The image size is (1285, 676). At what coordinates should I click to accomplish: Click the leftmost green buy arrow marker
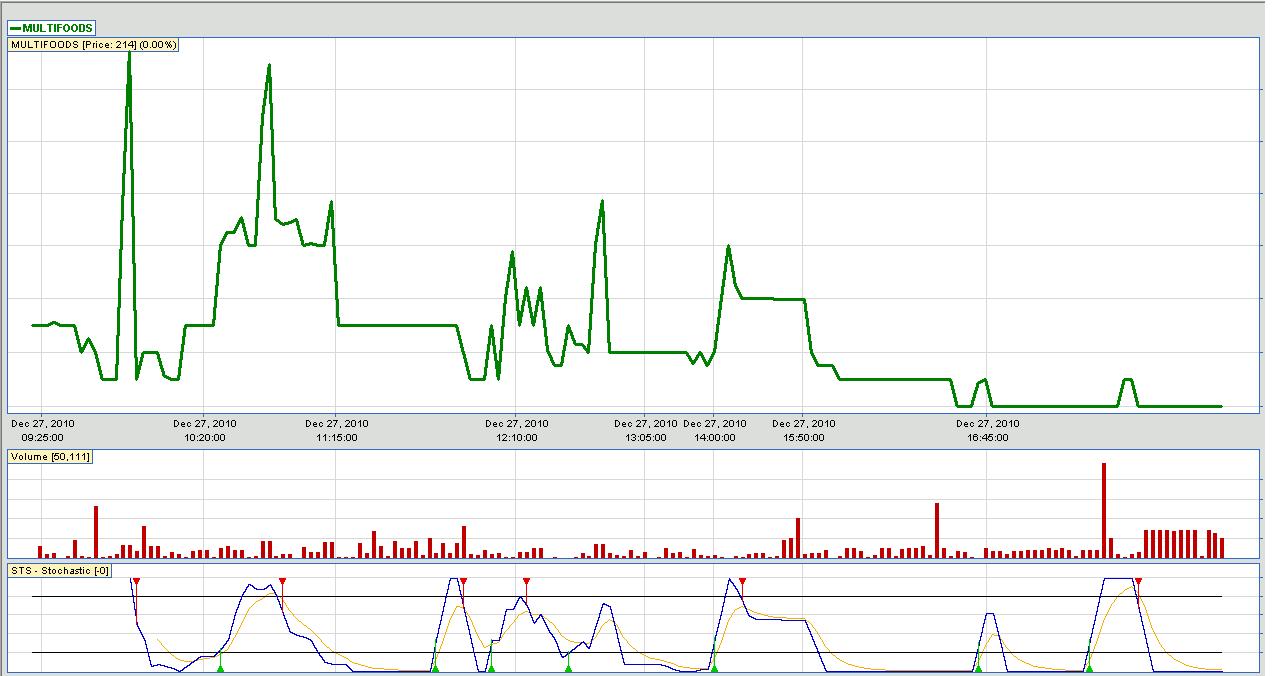221,667
